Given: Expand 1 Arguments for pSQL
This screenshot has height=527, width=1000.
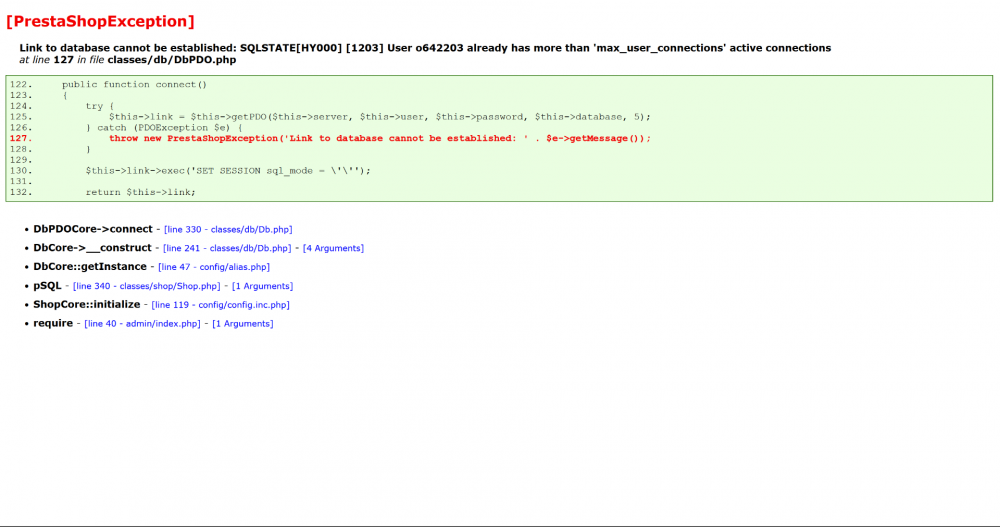Looking at the screenshot, I should 262,286.
